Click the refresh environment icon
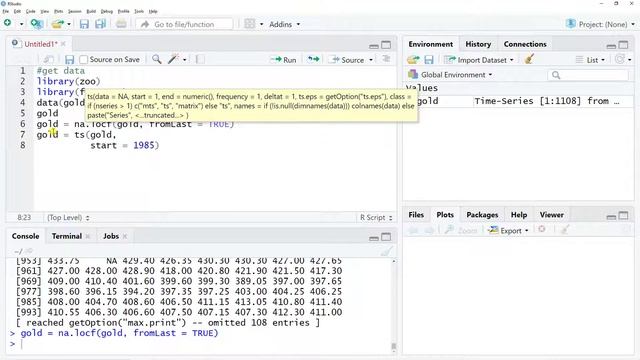 [620, 60]
